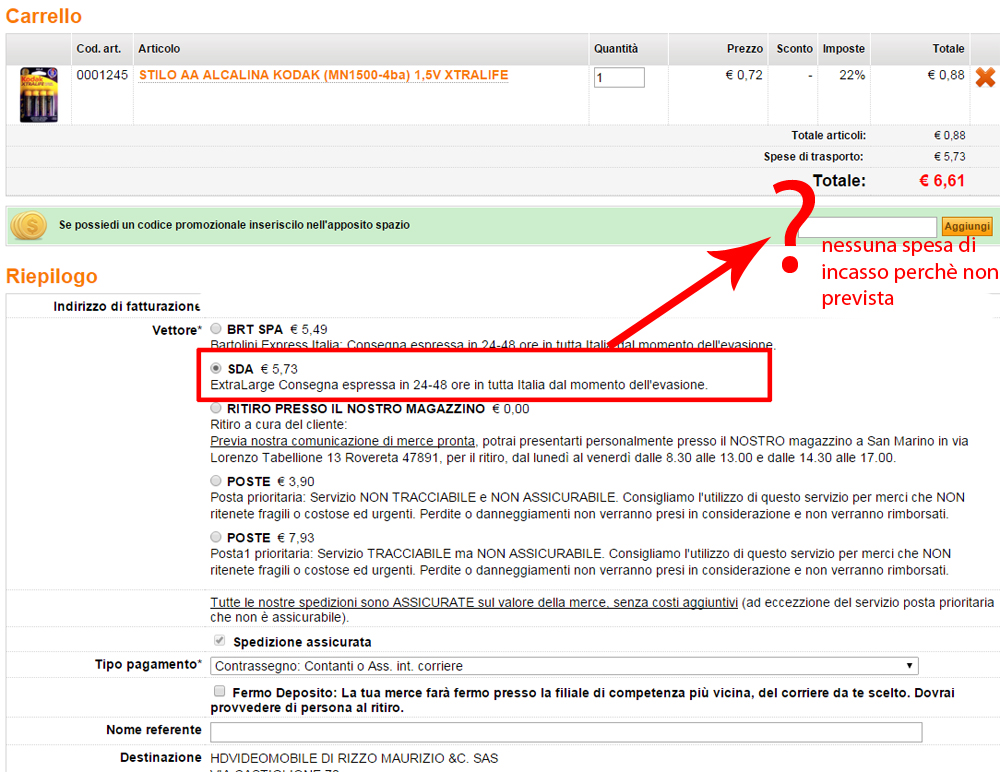Toggle the Spedizione assicurata checkbox
Screen dimensions: 1000x772
point(219,640)
